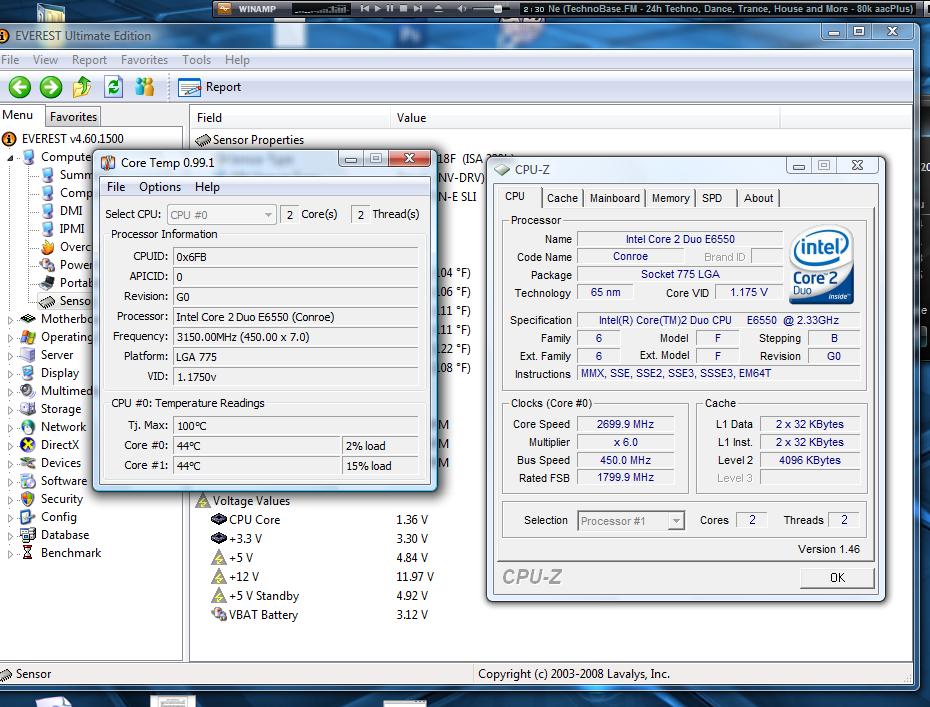Click Winamp Next track button
This screenshot has height=707, width=930.
[x=418, y=8]
